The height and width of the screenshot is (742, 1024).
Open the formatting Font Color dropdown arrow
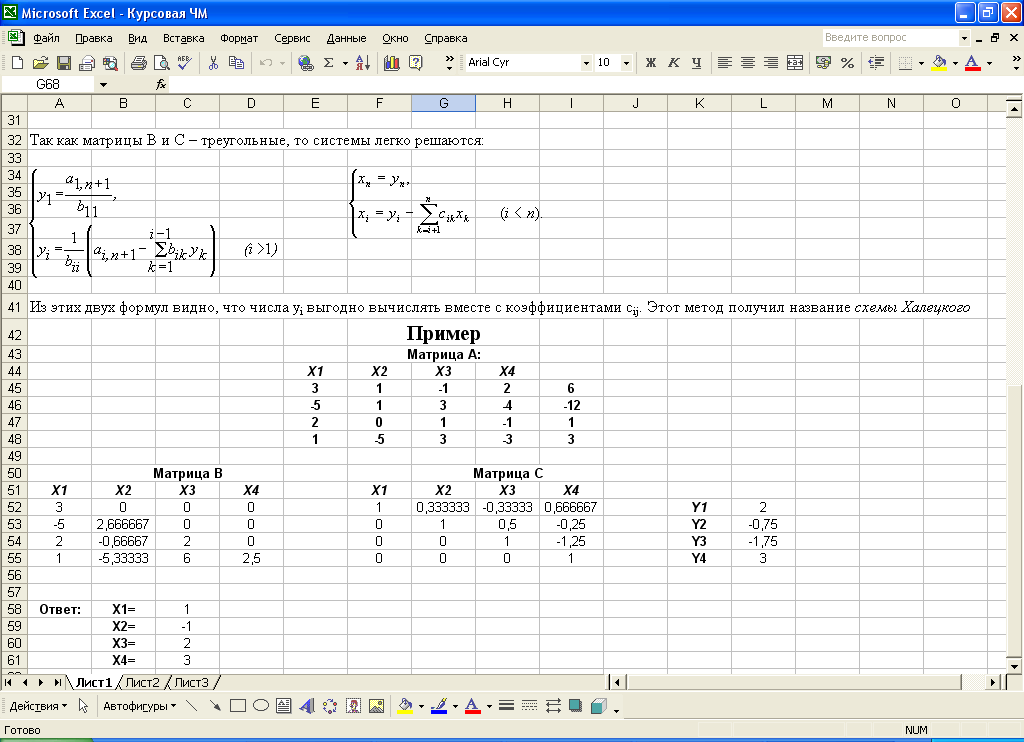[989, 63]
